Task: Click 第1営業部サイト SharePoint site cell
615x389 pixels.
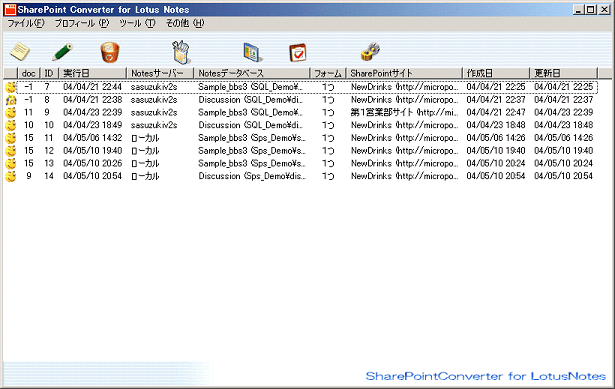Action: coord(404,113)
